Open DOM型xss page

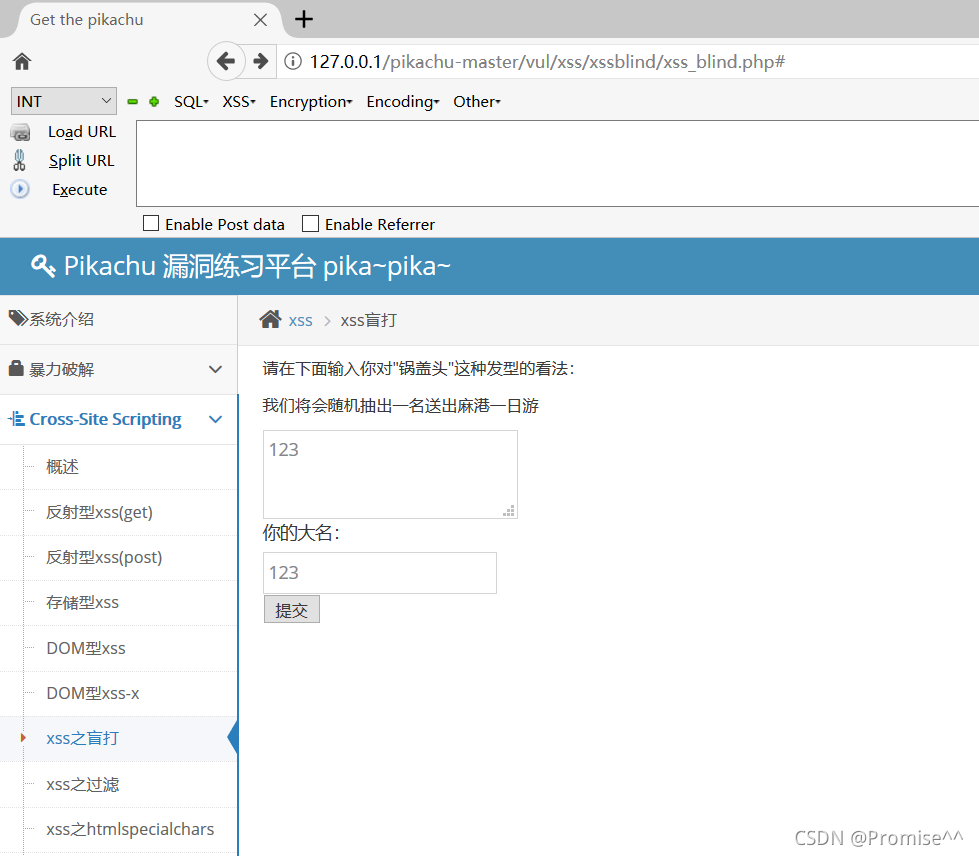[86, 648]
